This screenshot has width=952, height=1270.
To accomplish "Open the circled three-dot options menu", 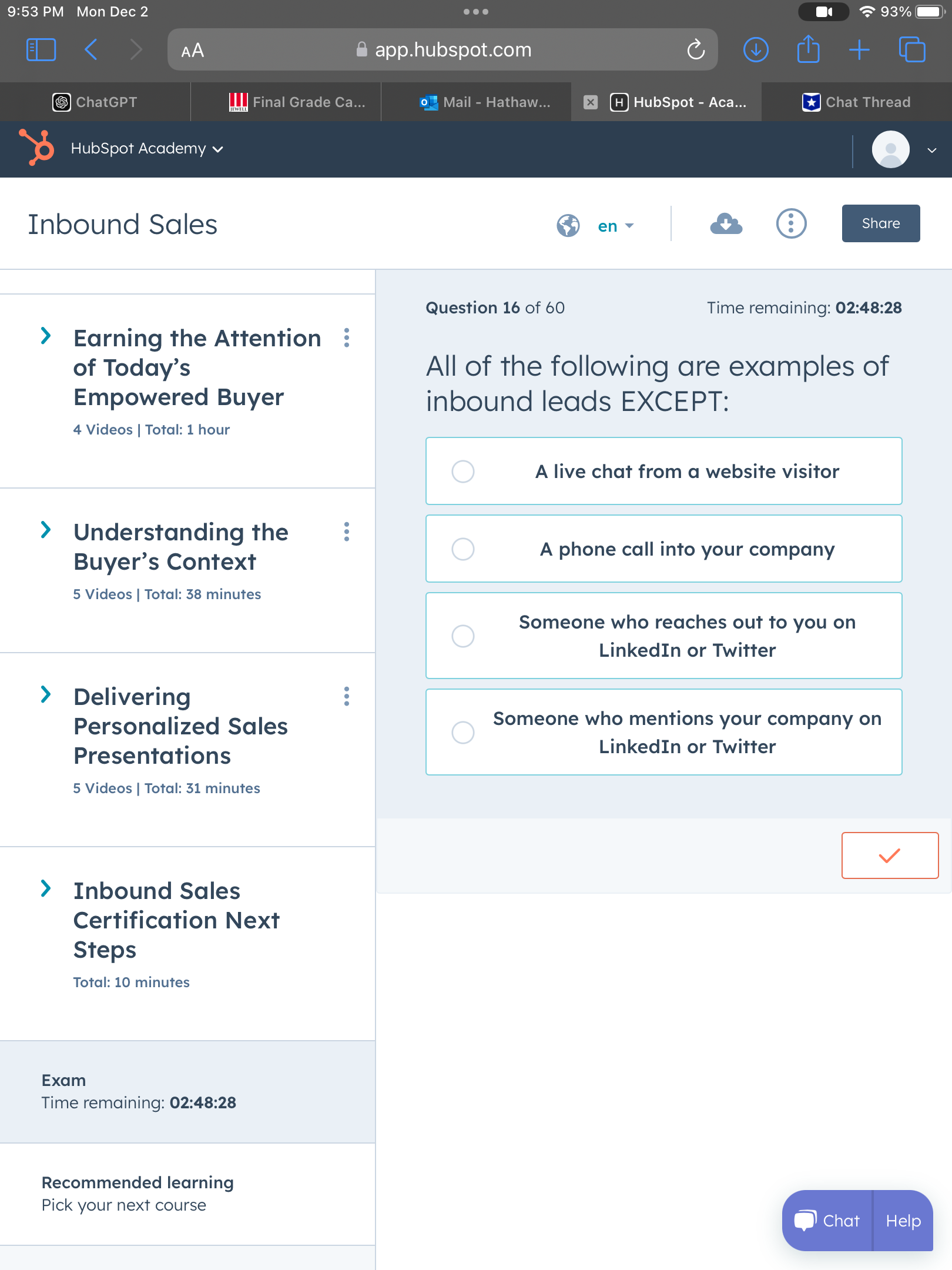I will [x=791, y=224].
